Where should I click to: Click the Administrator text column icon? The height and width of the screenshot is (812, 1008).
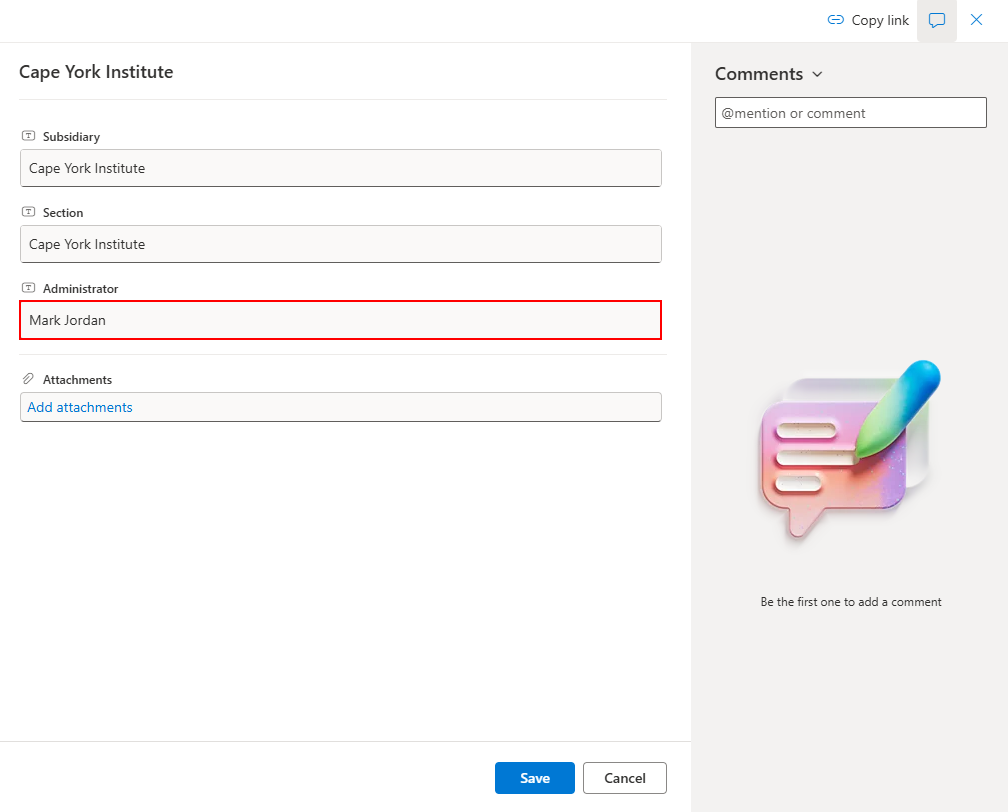pos(28,288)
